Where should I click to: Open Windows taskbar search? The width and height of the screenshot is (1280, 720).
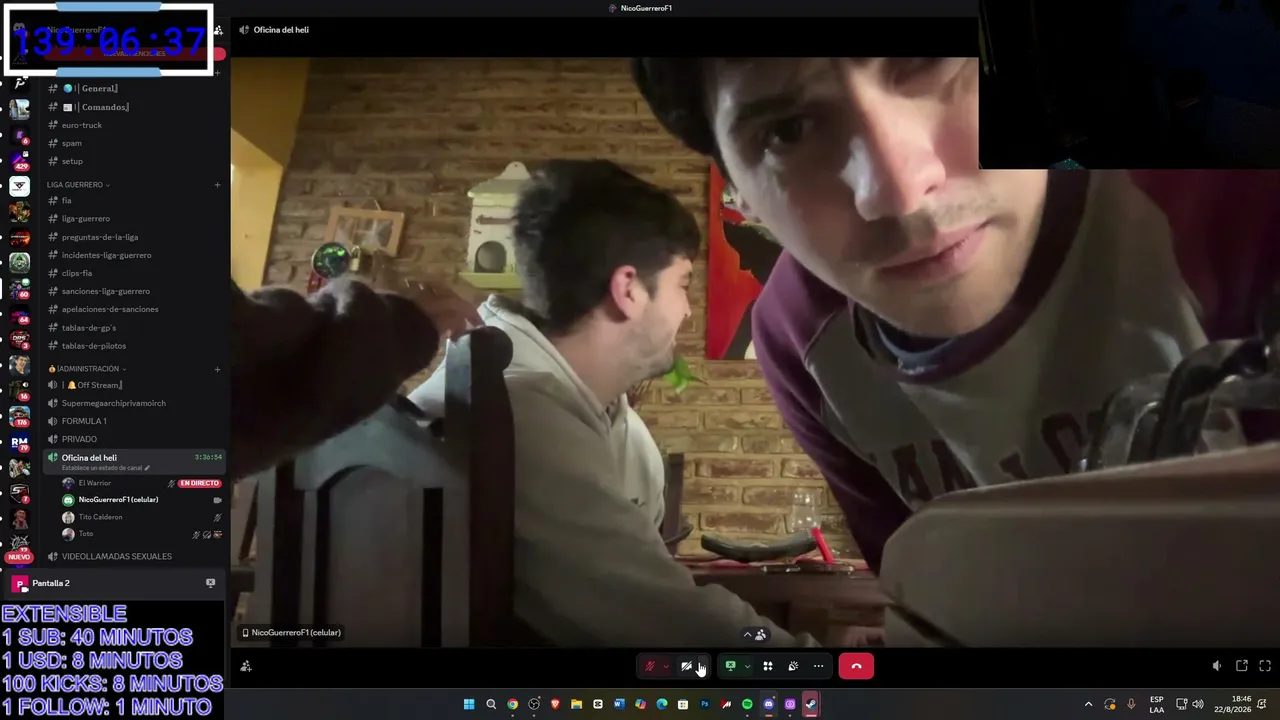click(x=491, y=704)
